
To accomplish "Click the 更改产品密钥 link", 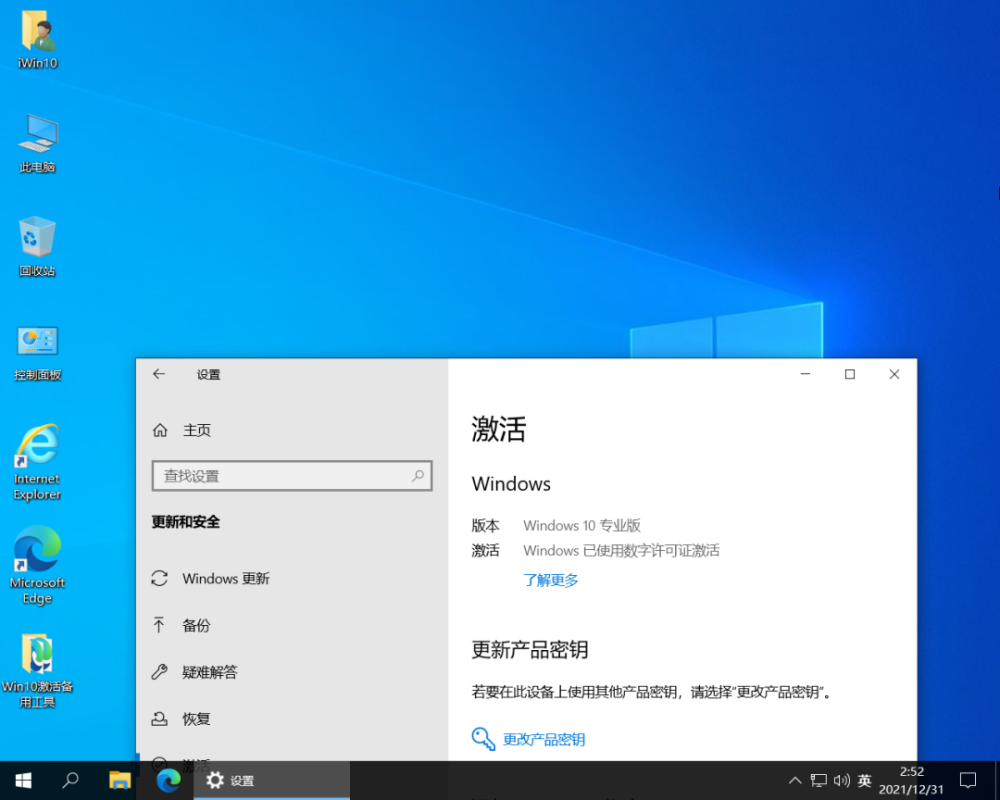I will click(544, 739).
